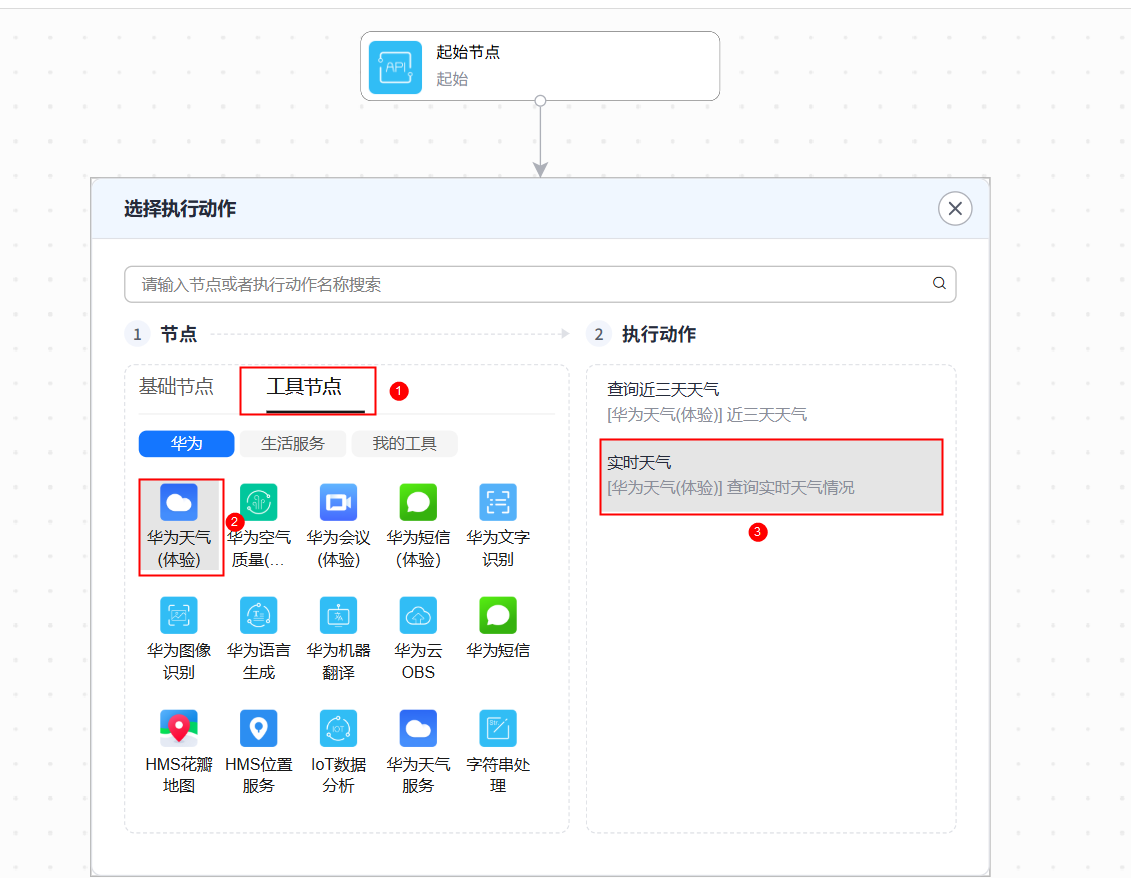Choose the 华为文字识别 tool icon

pos(498,502)
